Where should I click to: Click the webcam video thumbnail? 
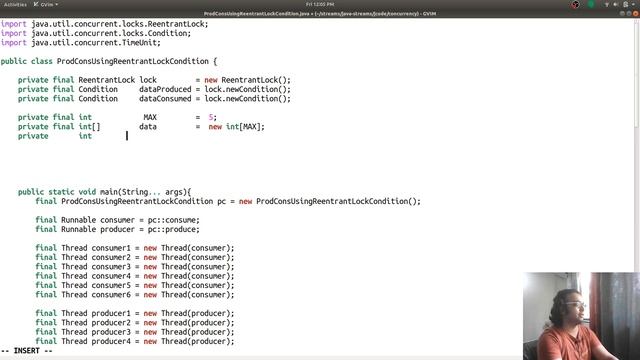click(581, 316)
